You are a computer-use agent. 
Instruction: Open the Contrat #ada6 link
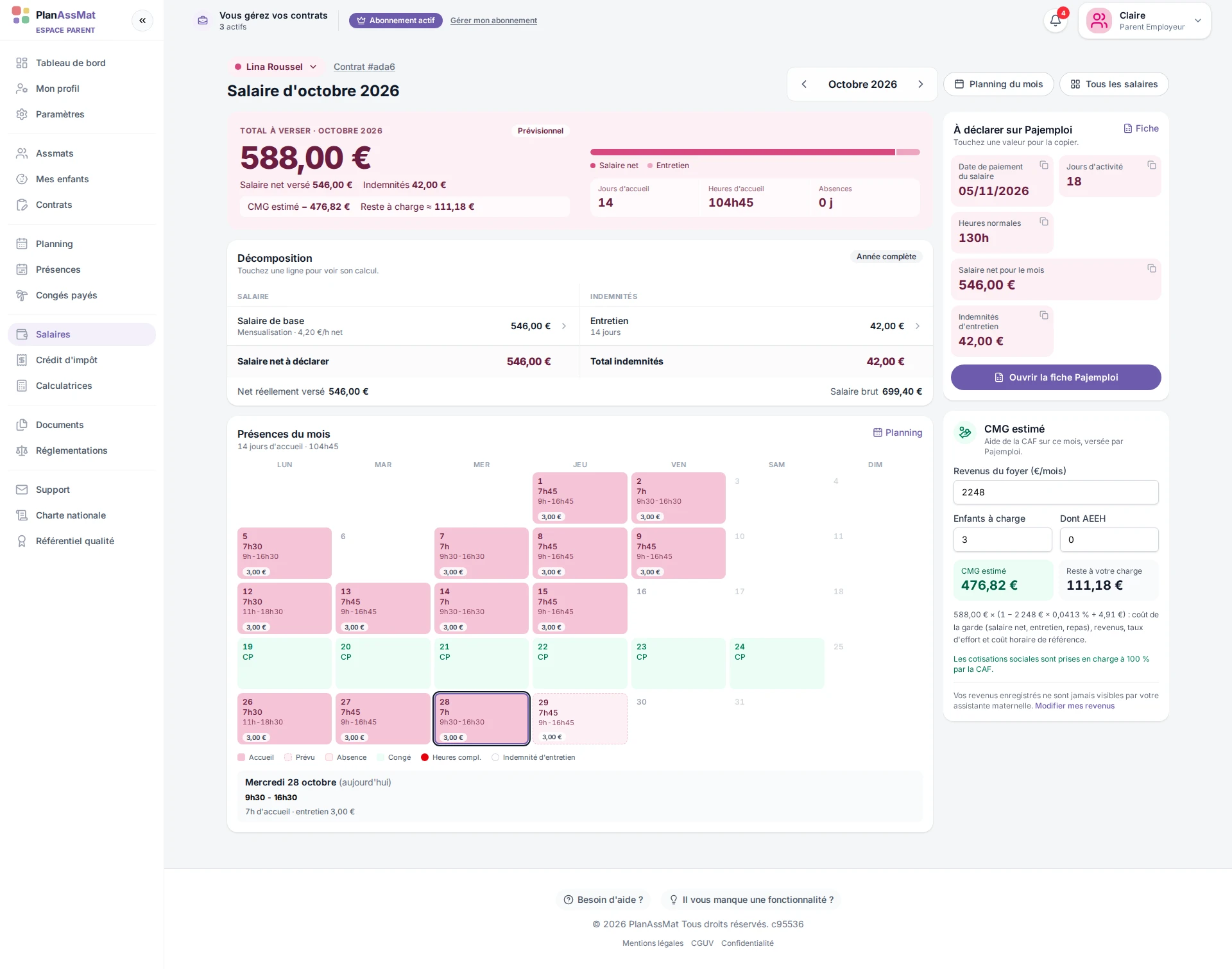(364, 67)
